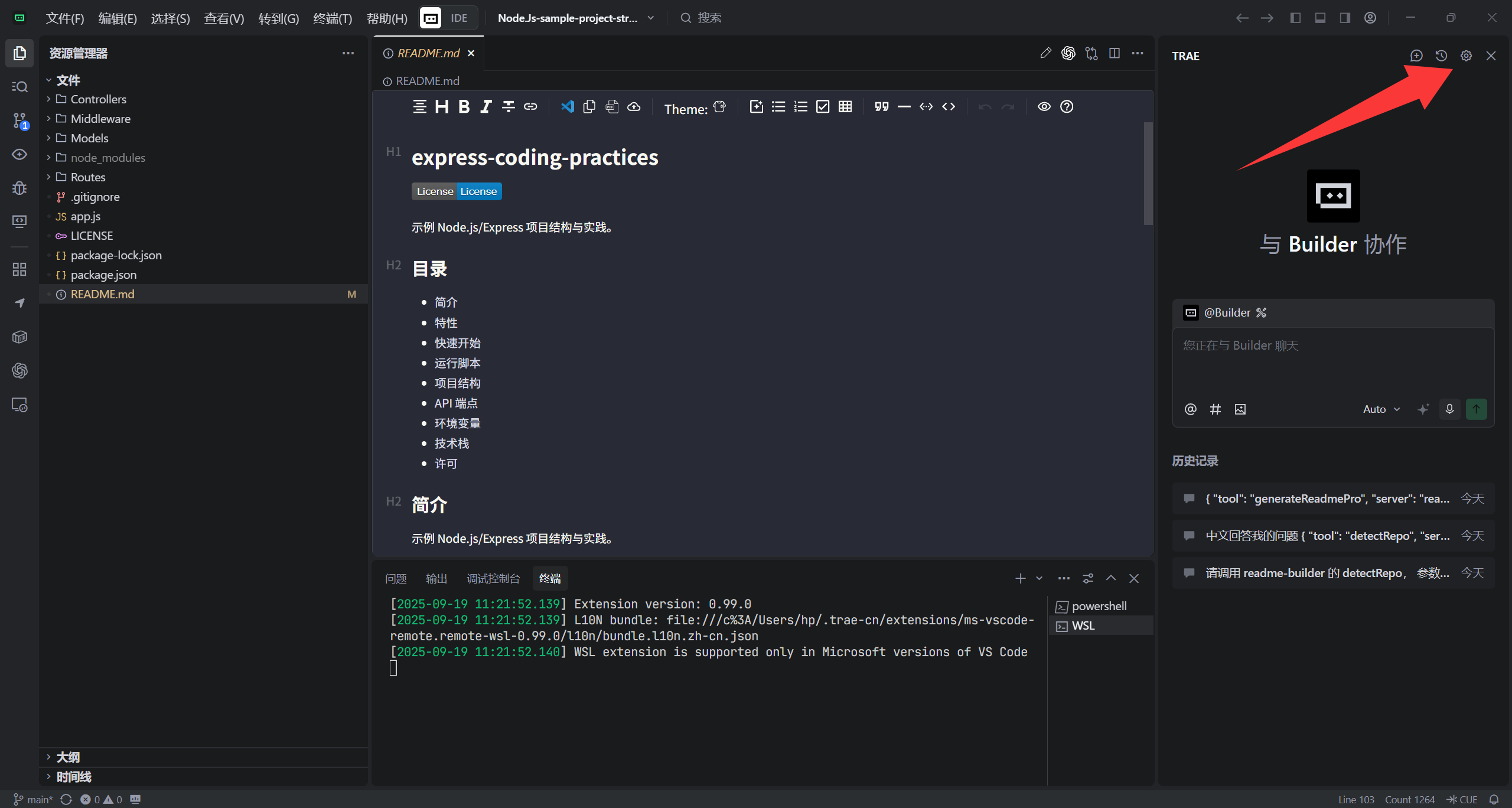Open chat history clock icon in TRAE panel
1512x808 pixels.
click(1441, 56)
